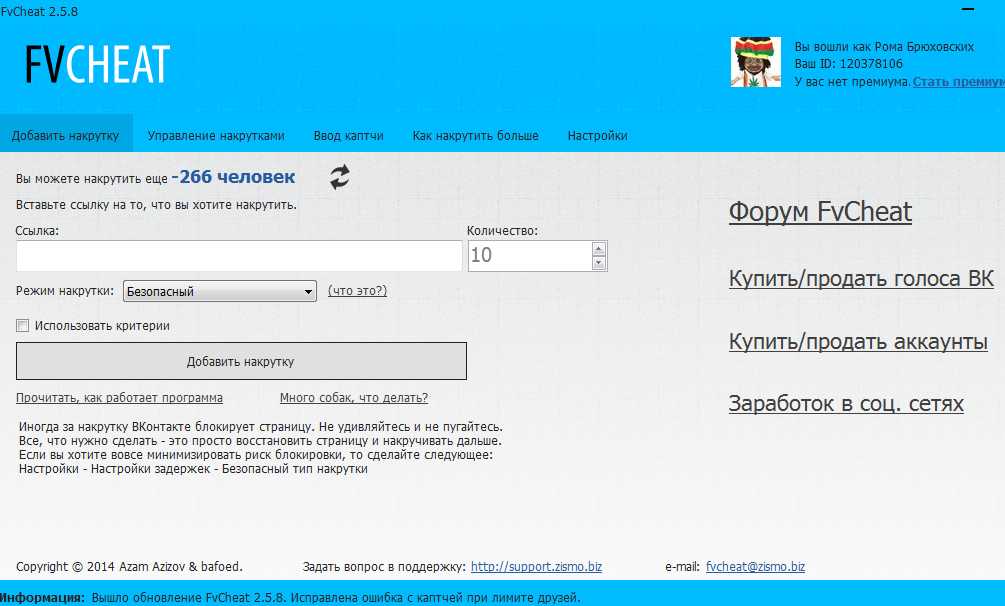Click the FvCheat 2.5.8 window title
The width and height of the screenshot is (1005, 606).
39,12
